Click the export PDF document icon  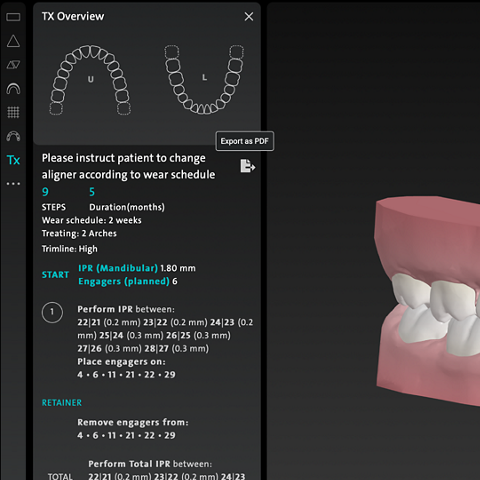pyautogui.click(x=248, y=166)
